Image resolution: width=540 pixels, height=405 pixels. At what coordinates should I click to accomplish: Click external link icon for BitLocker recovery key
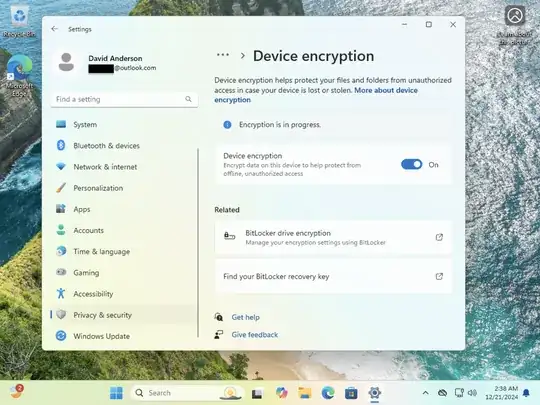[x=439, y=277]
